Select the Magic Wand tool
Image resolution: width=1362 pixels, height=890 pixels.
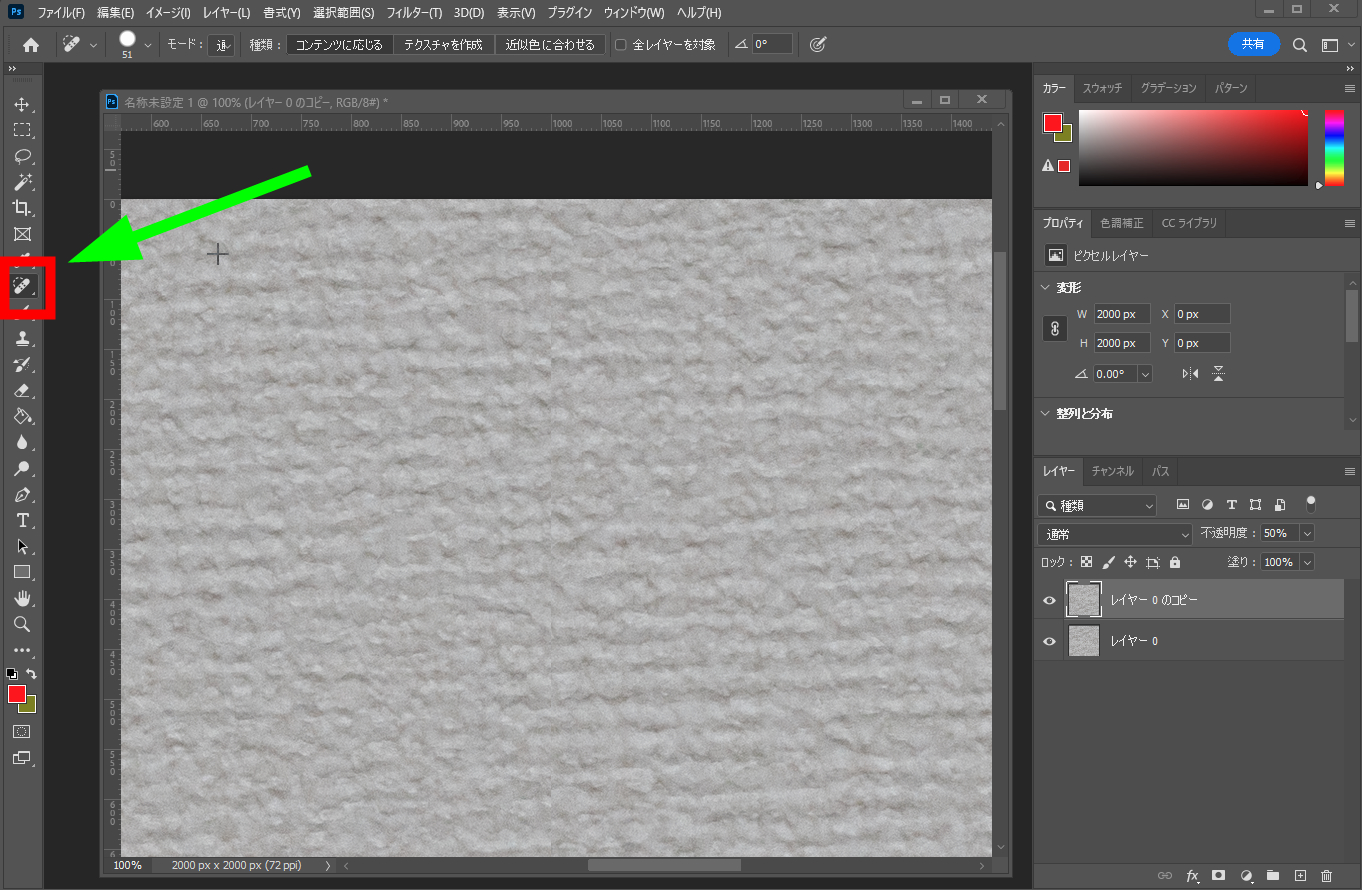[x=21, y=183]
